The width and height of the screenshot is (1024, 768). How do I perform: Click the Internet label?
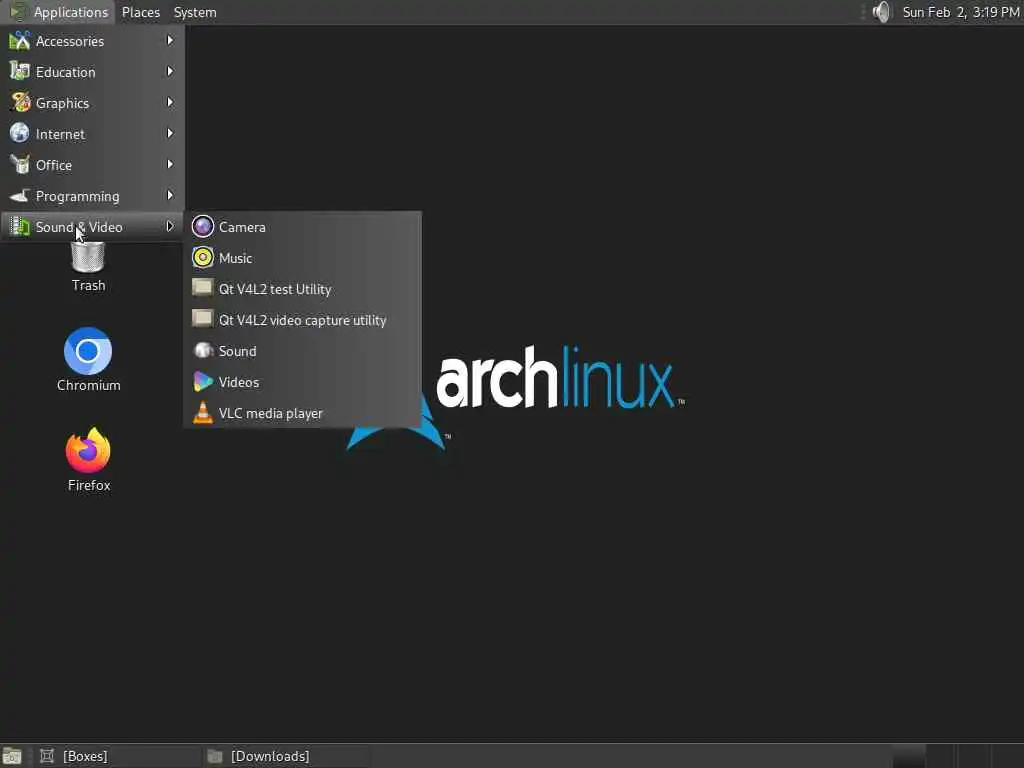click(60, 134)
